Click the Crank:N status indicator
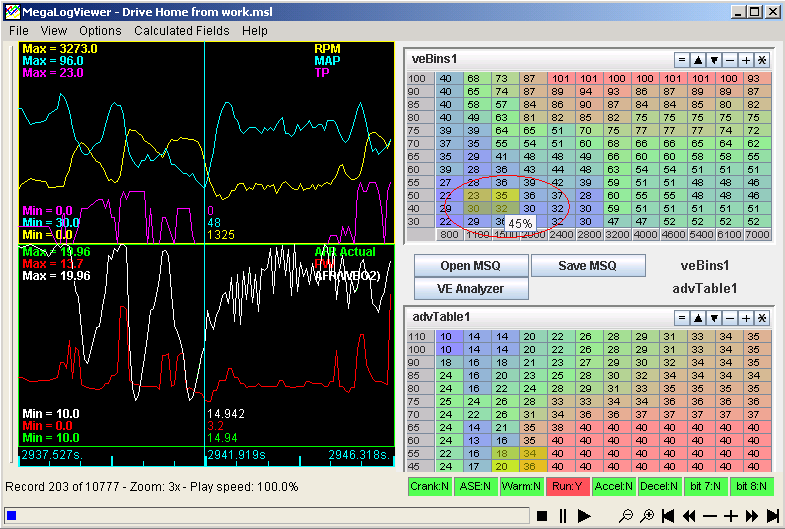 pyautogui.click(x=430, y=486)
